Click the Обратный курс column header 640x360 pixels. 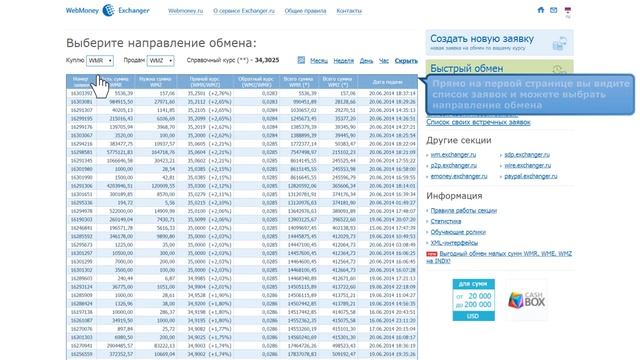(256, 82)
